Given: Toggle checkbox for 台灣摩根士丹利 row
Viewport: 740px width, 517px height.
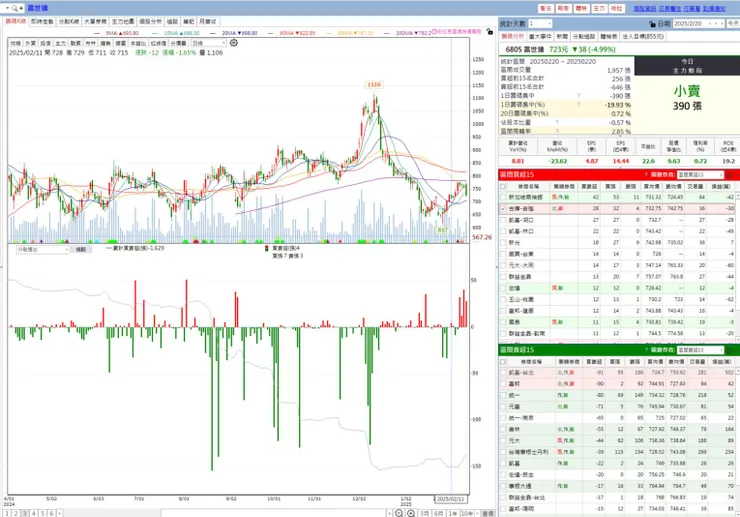Looking at the screenshot, I should pos(503,452).
